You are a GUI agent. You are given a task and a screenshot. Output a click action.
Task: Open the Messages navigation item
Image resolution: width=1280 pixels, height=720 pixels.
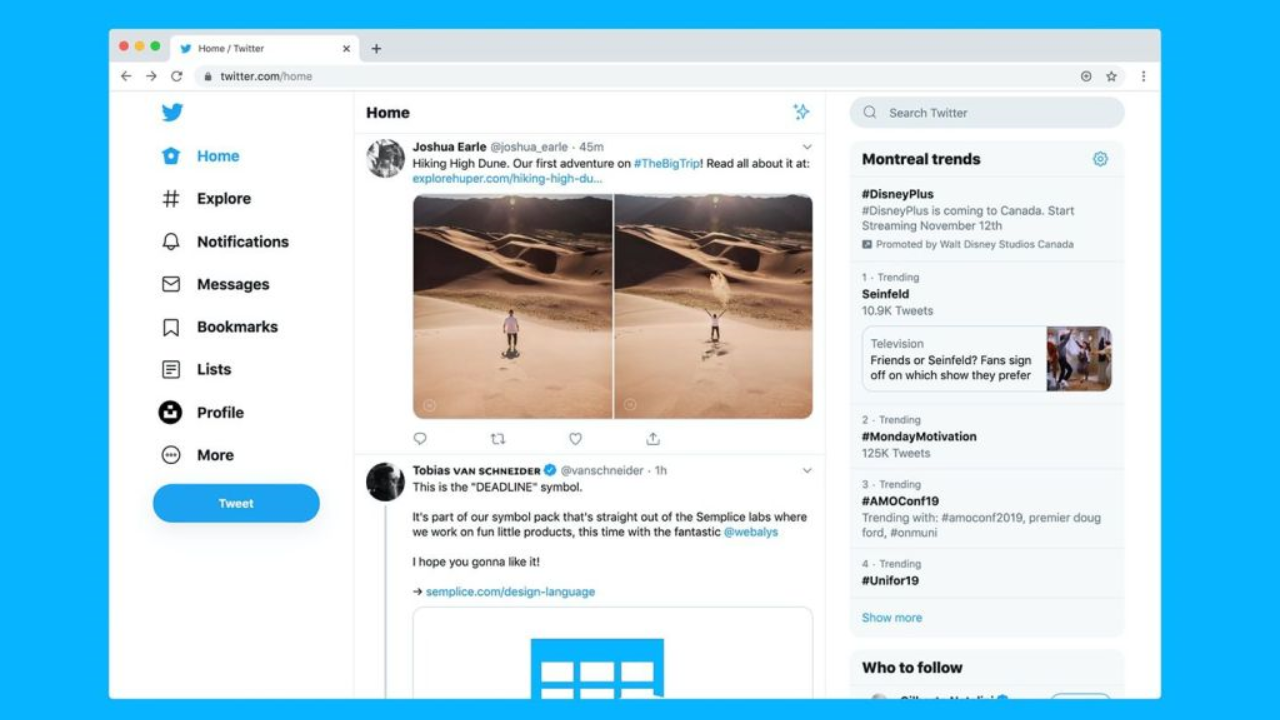pyautogui.click(x=215, y=284)
